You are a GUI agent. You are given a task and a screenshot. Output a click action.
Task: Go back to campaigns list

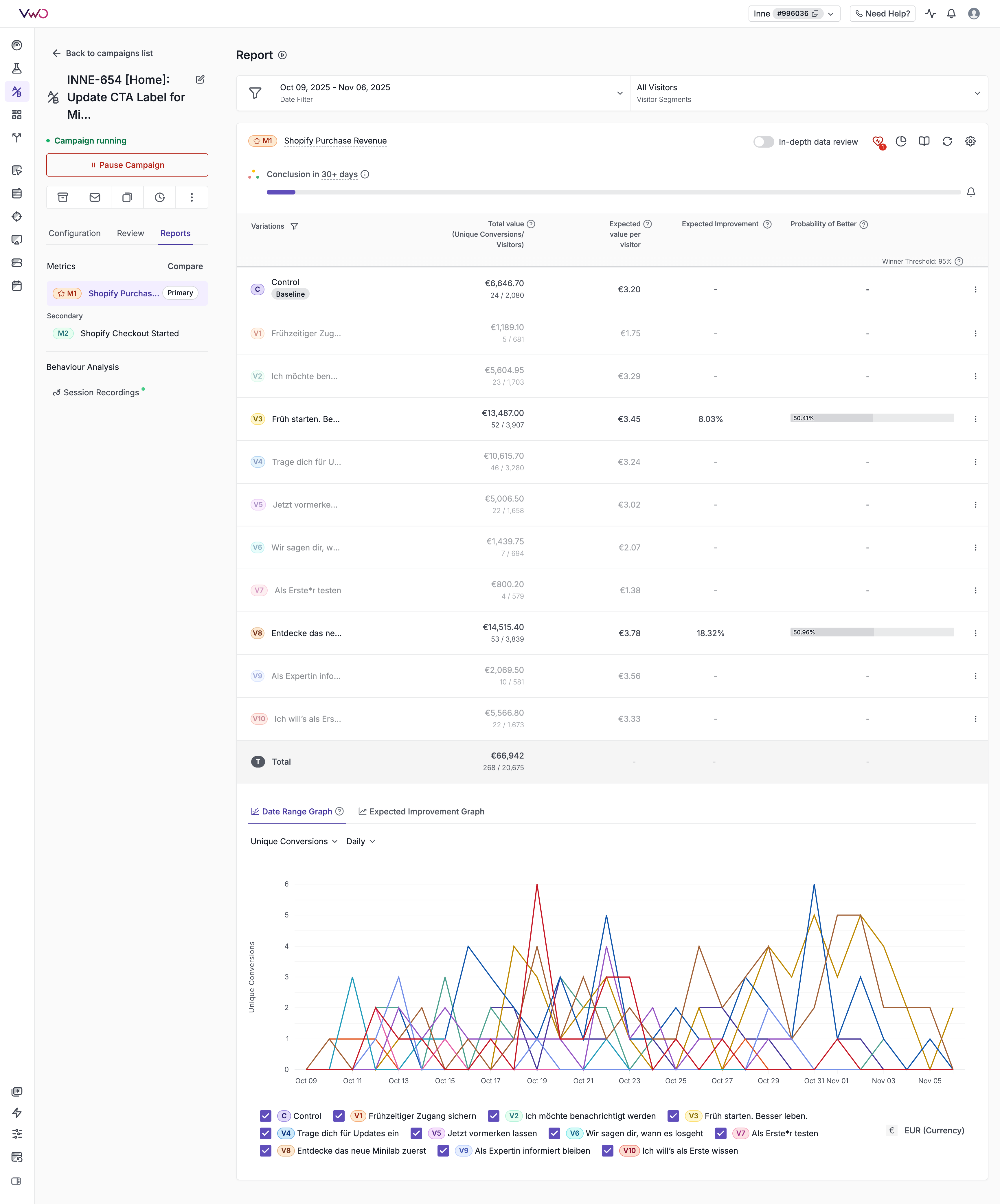tap(103, 53)
